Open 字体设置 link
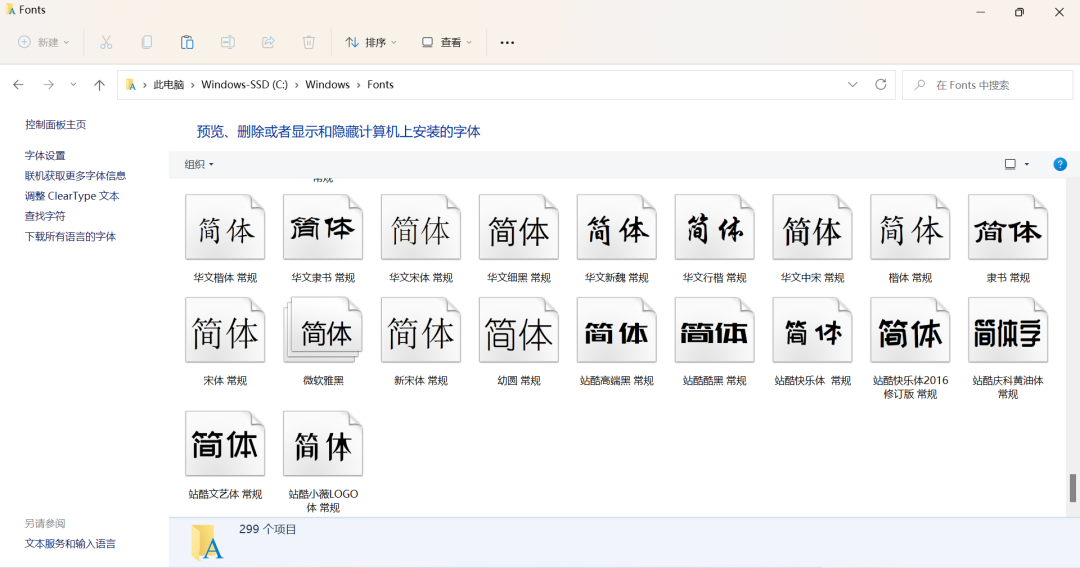The height and width of the screenshot is (568, 1080). [45, 156]
